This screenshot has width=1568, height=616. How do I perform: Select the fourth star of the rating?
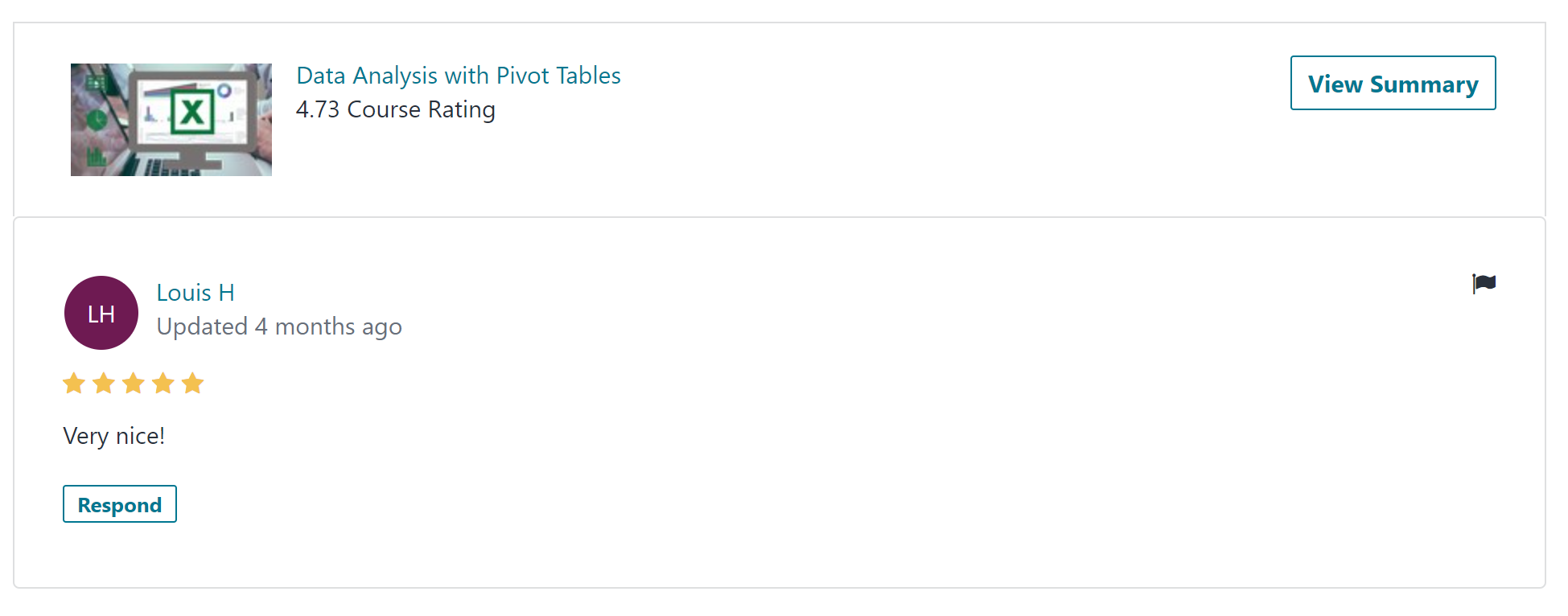tap(163, 384)
